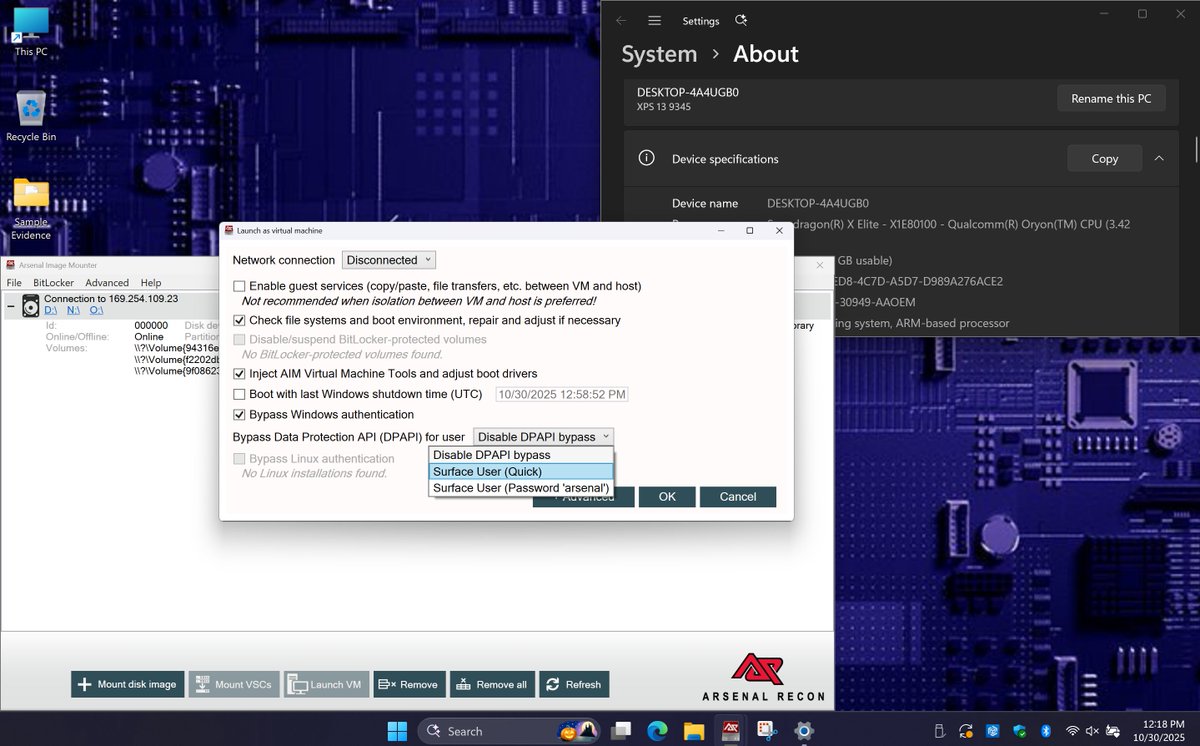Click the Settings gear taskbar icon

[x=803, y=730]
